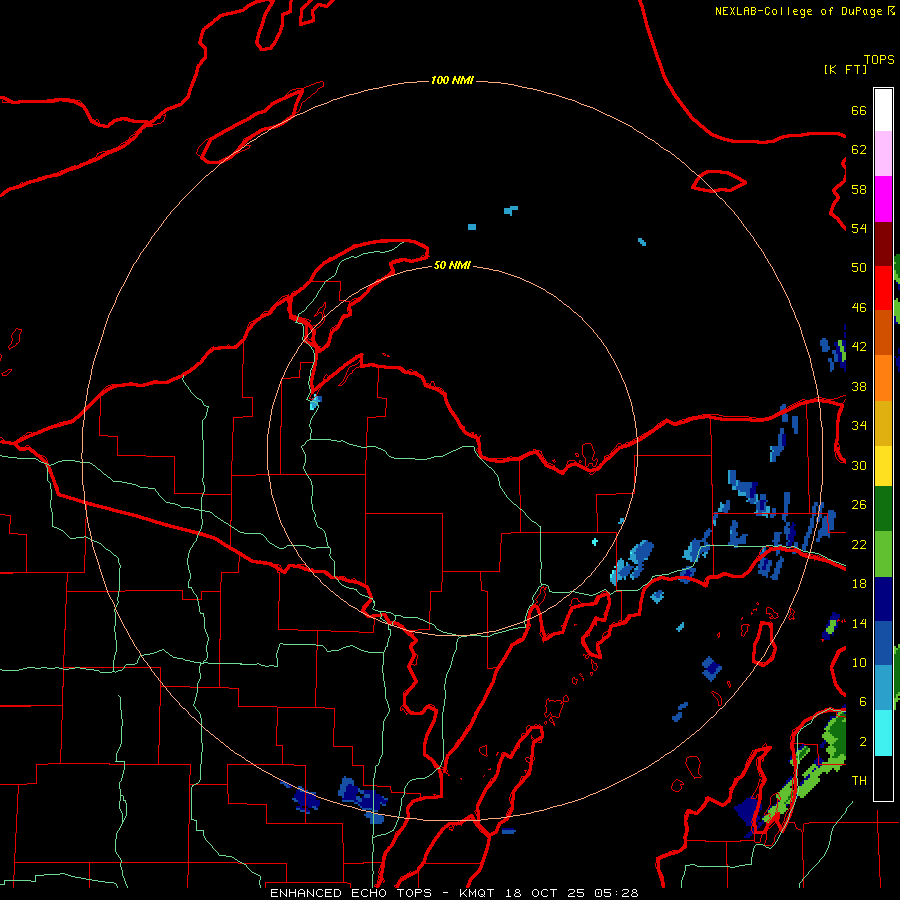
Task: Click the 46 legend value
Action: (x=859, y=308)
